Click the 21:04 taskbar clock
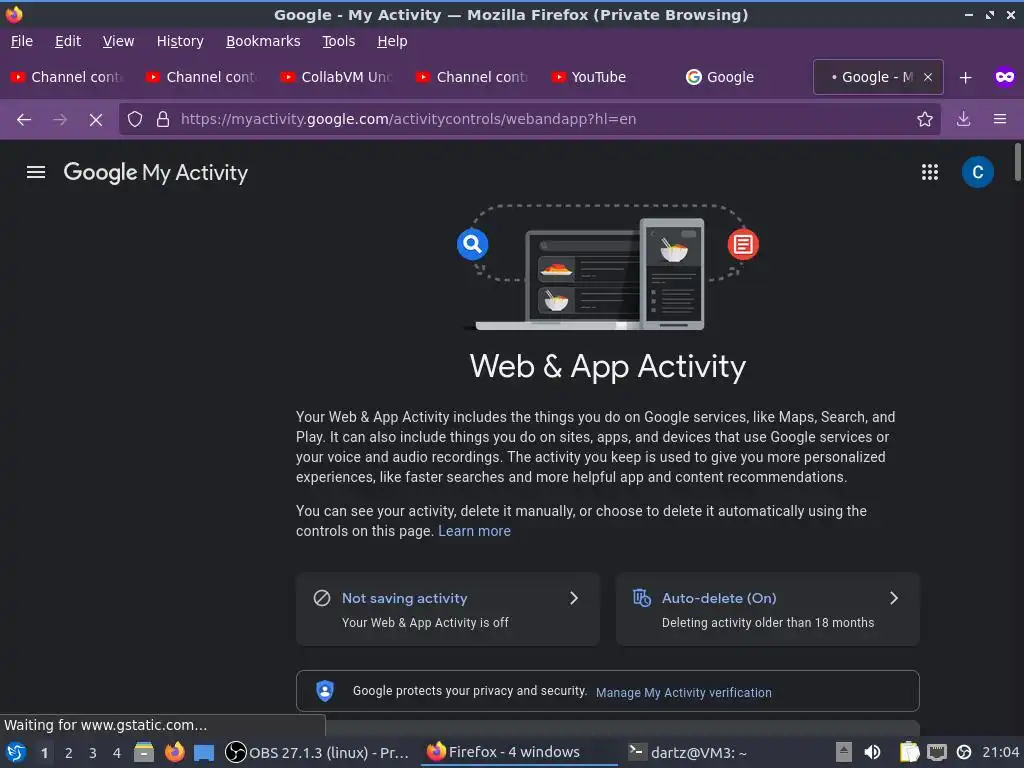 tap(1000, 752)
